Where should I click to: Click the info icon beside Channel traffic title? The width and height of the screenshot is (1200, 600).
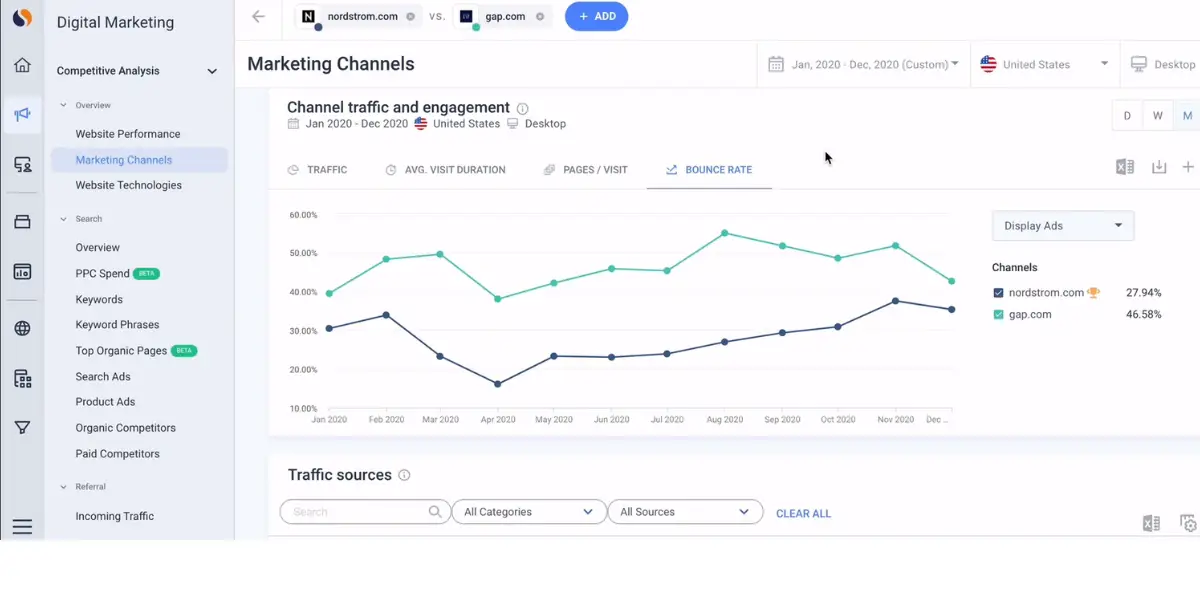tap(522, 108)
